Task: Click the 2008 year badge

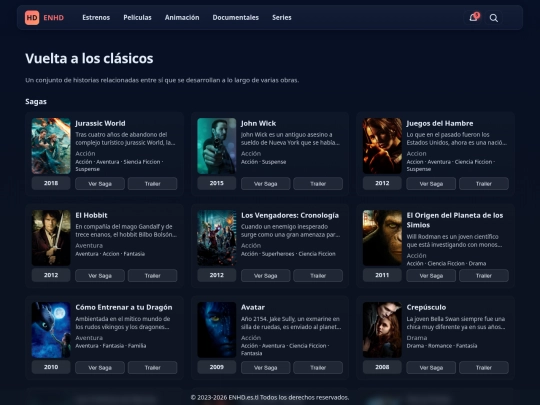Action: [382, 367]
